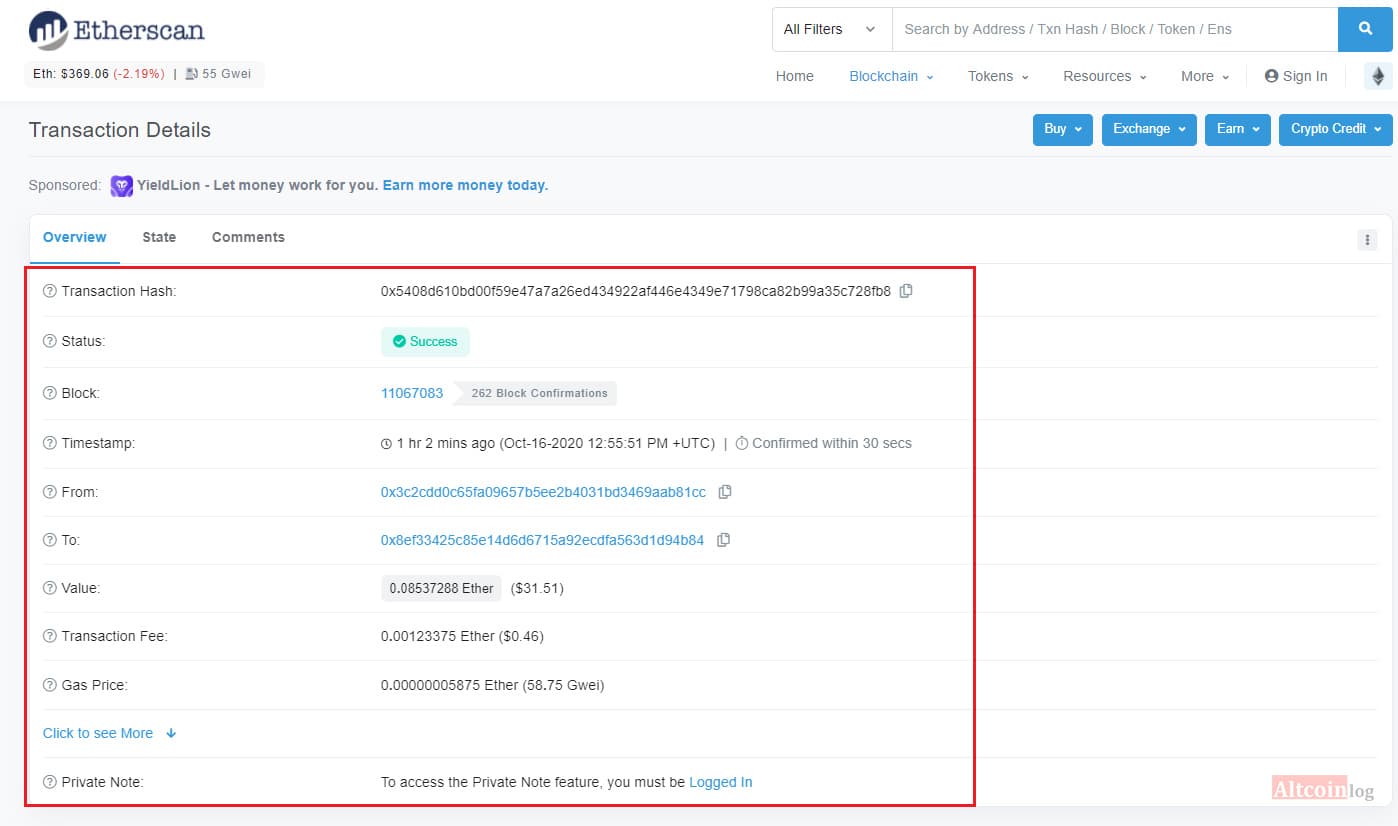
Task: Click the YieldLion sponsor logo icon
Action: pos(122,186)
